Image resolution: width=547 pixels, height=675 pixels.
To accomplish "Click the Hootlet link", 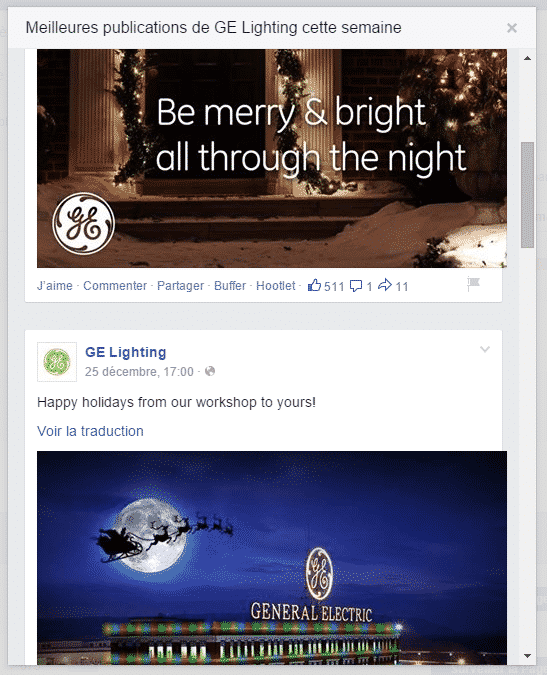I will (276, 286).
